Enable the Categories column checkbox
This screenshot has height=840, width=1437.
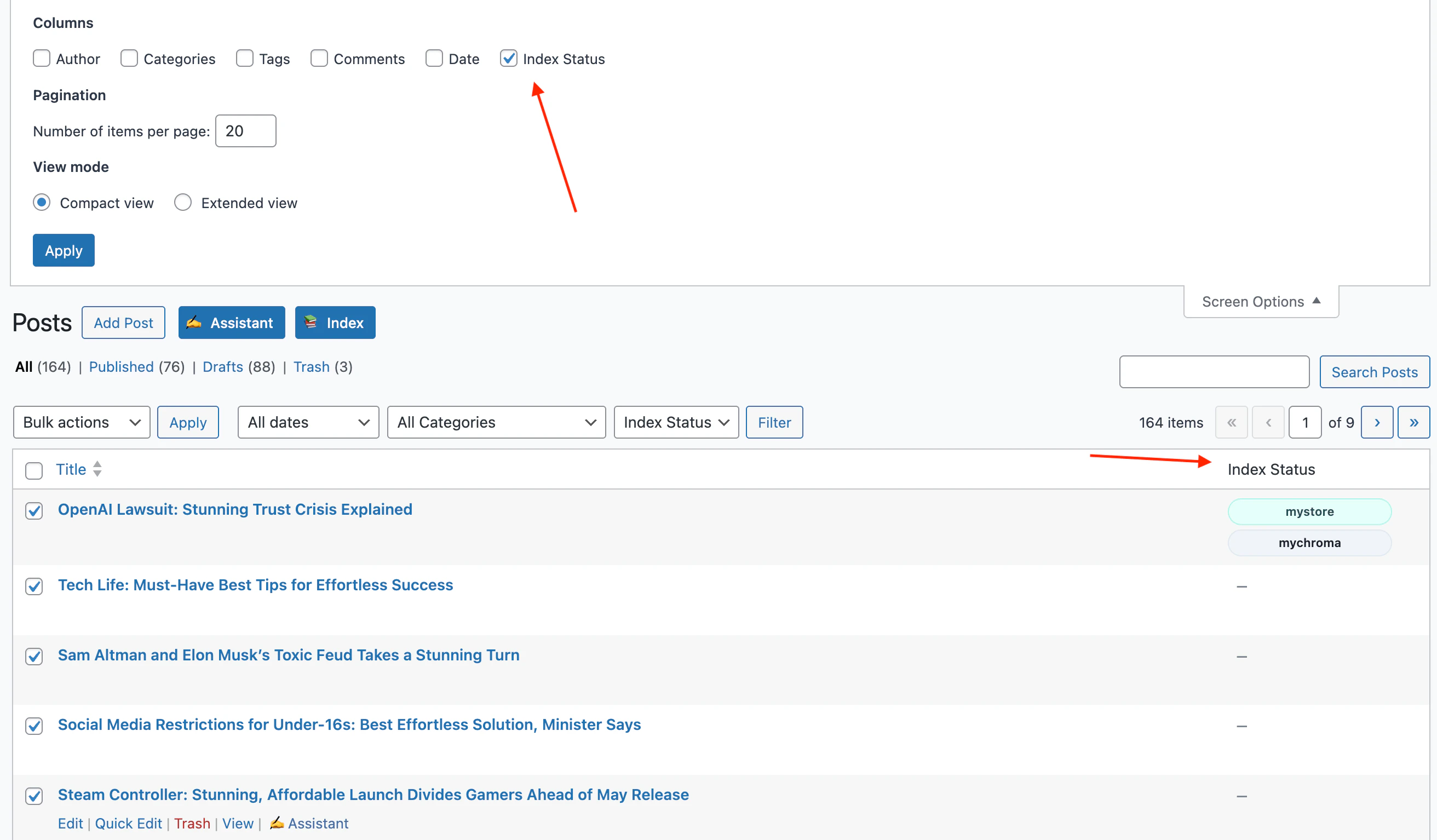tap(129, 58)
